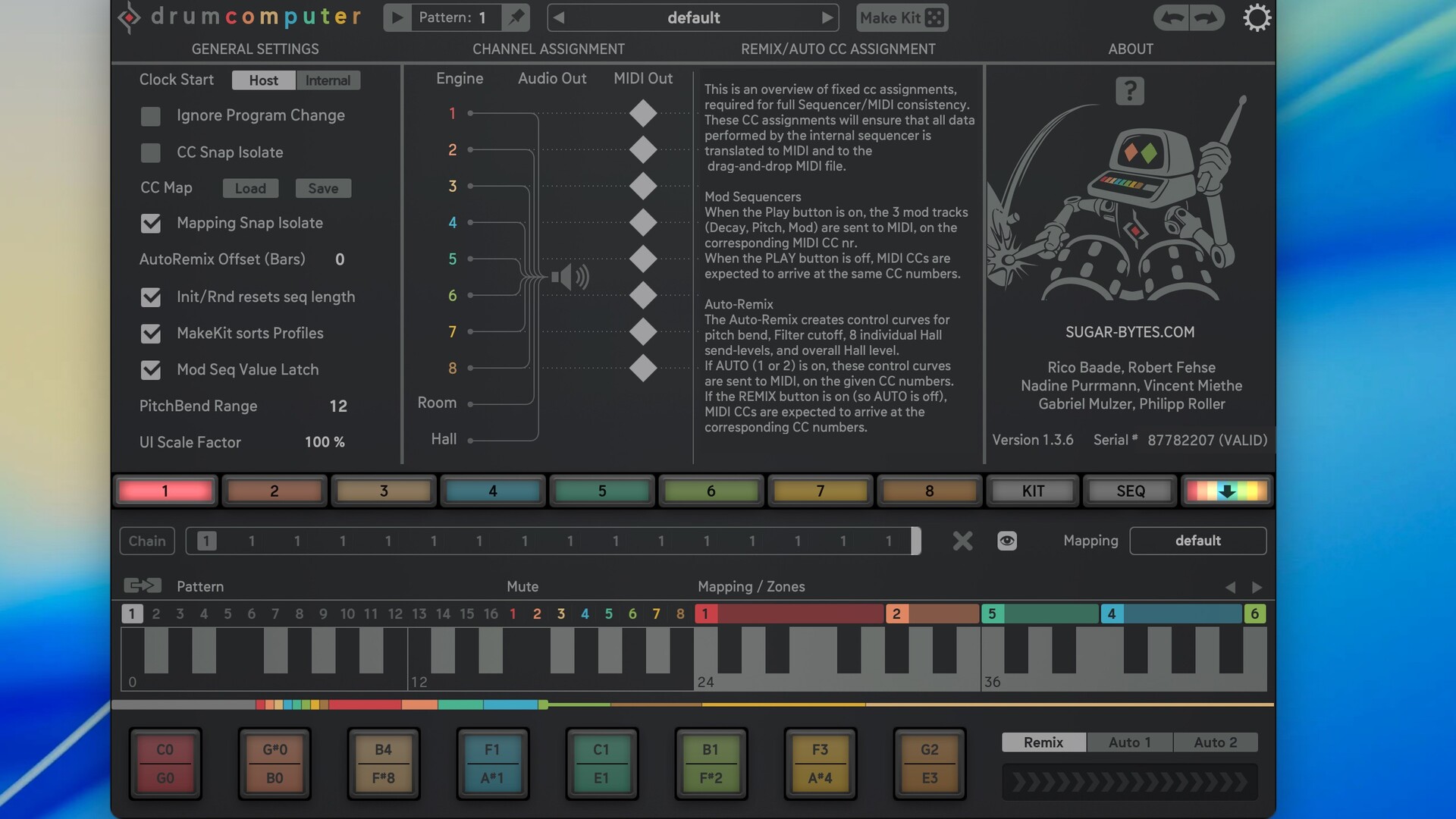This screenshot has height=819, width=1456.
Task: Enable CC Snap Isolate checkbox
Action: pyautogui.click(x=151, y=152)
